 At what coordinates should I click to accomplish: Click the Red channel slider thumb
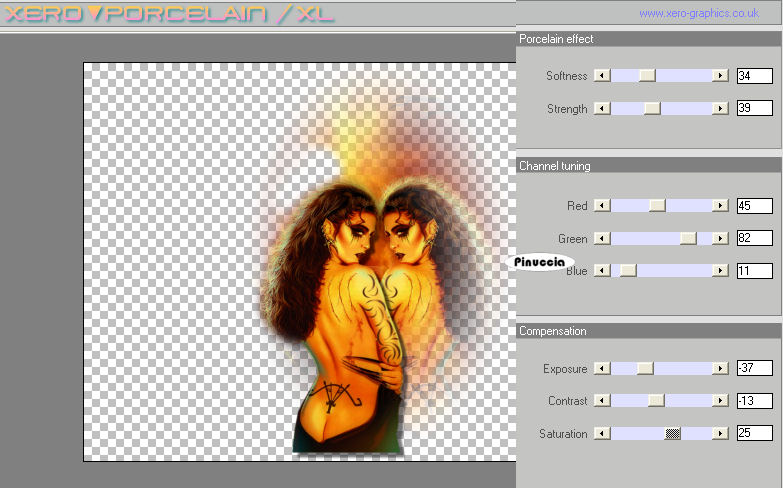click(657, 205)
